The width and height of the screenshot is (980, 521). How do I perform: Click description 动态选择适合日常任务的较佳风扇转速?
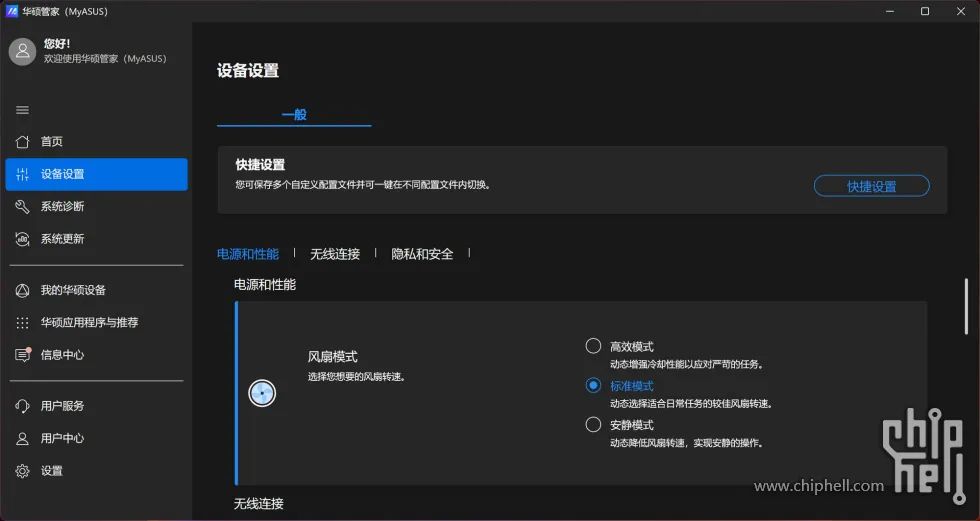691,404
